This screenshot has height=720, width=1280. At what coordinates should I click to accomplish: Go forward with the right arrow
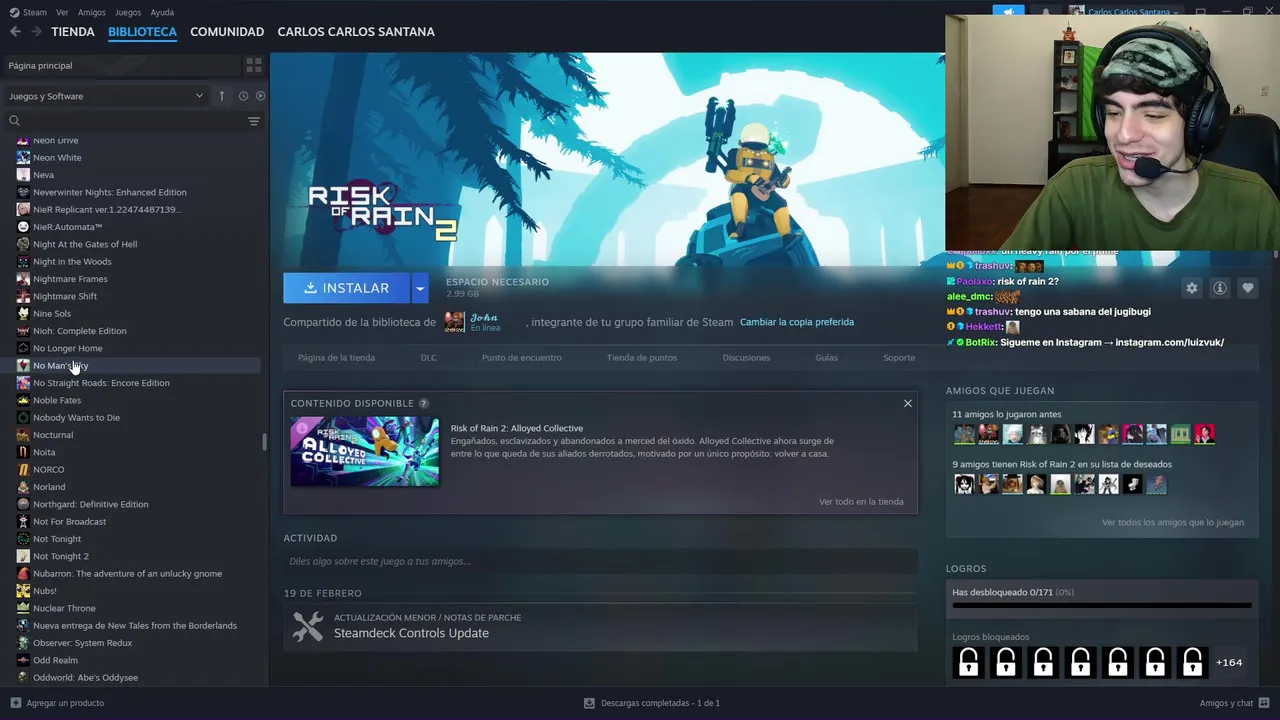click(36, 32)
